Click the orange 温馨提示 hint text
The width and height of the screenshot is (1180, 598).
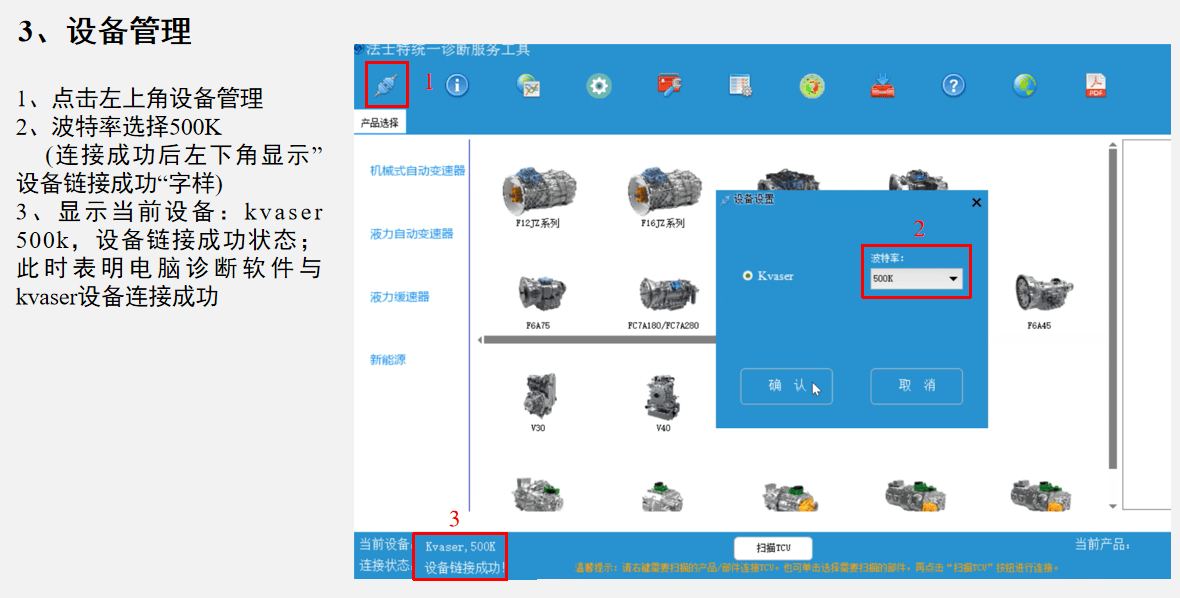(x=817, y=568)
